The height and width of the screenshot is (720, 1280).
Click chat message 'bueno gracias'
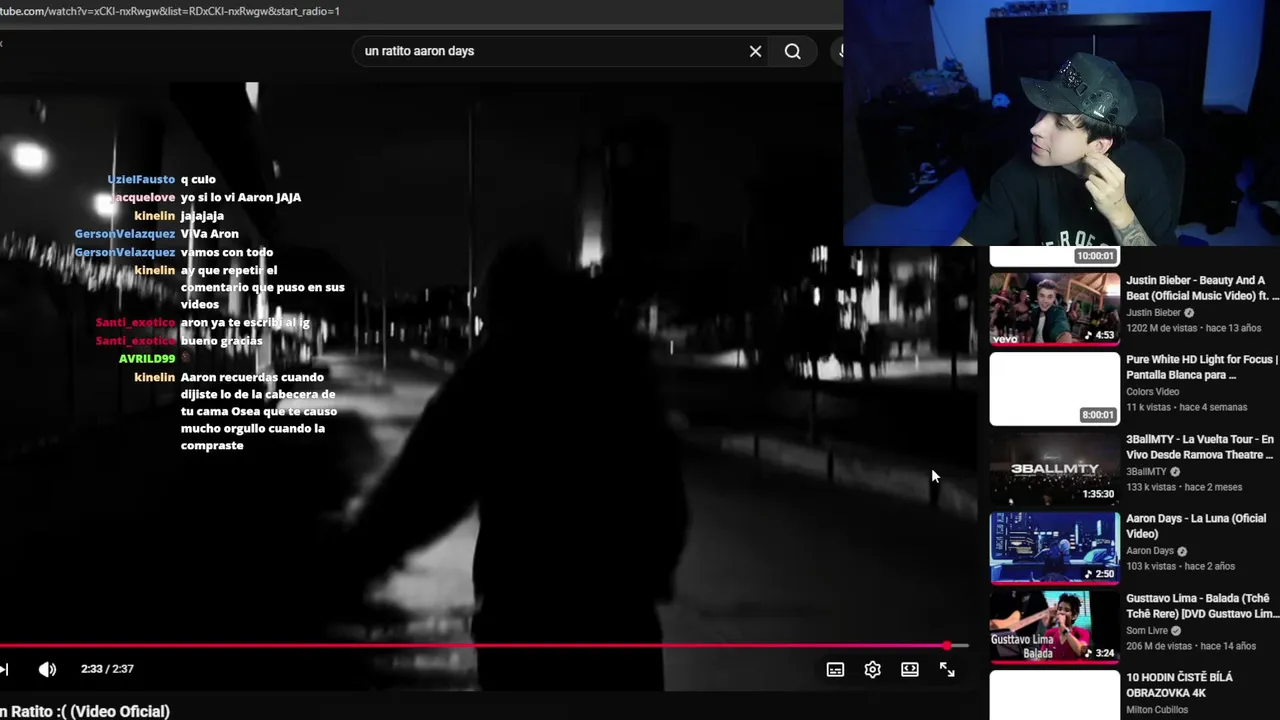[x=222, y=341]
